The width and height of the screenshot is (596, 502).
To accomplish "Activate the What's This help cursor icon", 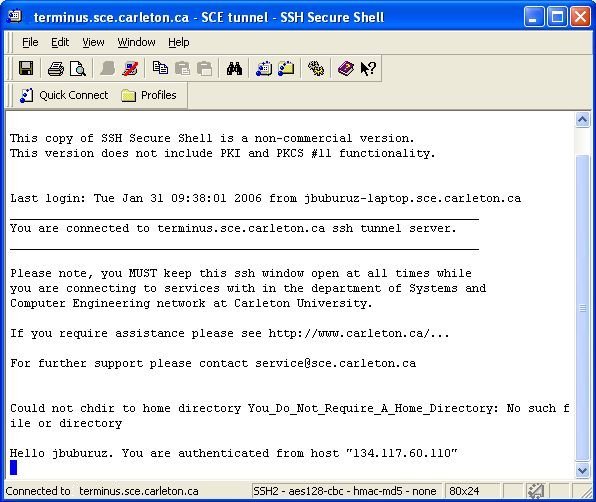I will coord(368,69).
